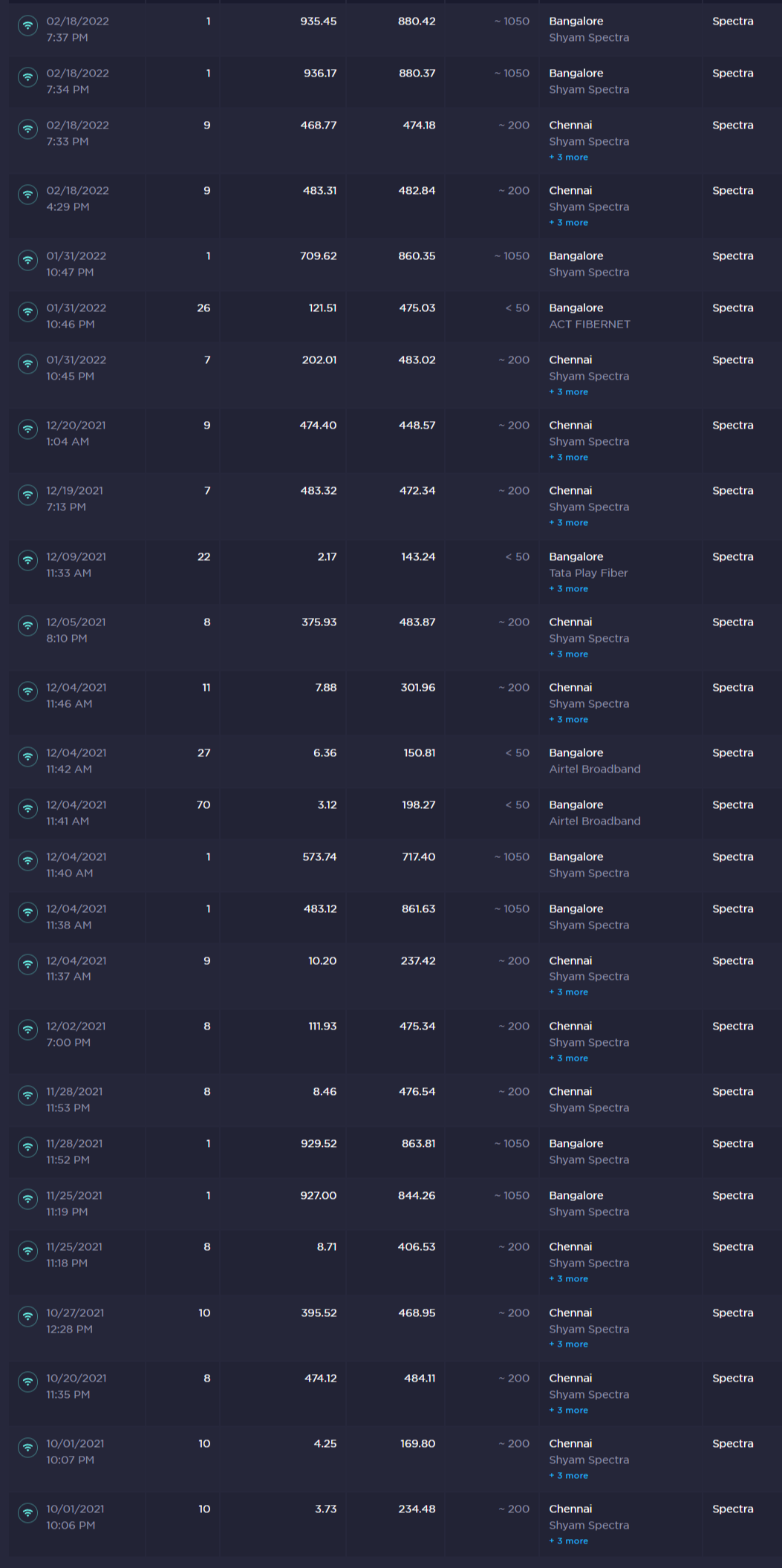Image resolution: width=782 pixels, height=1568 pixels.
Task: Click wifi icon next to 11/28/2021 11:53 PM
Action: tap(28, 1096)
